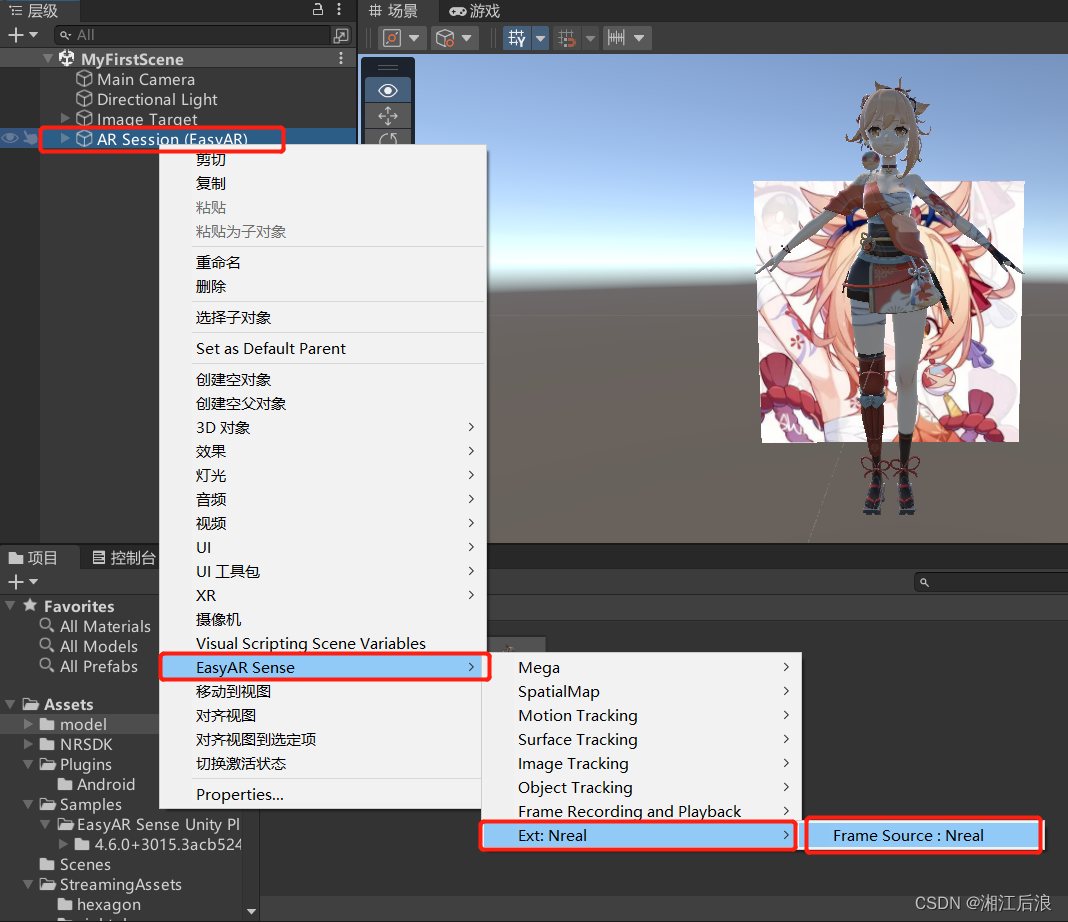Select the Rotate tool in scene overlay

388,138
